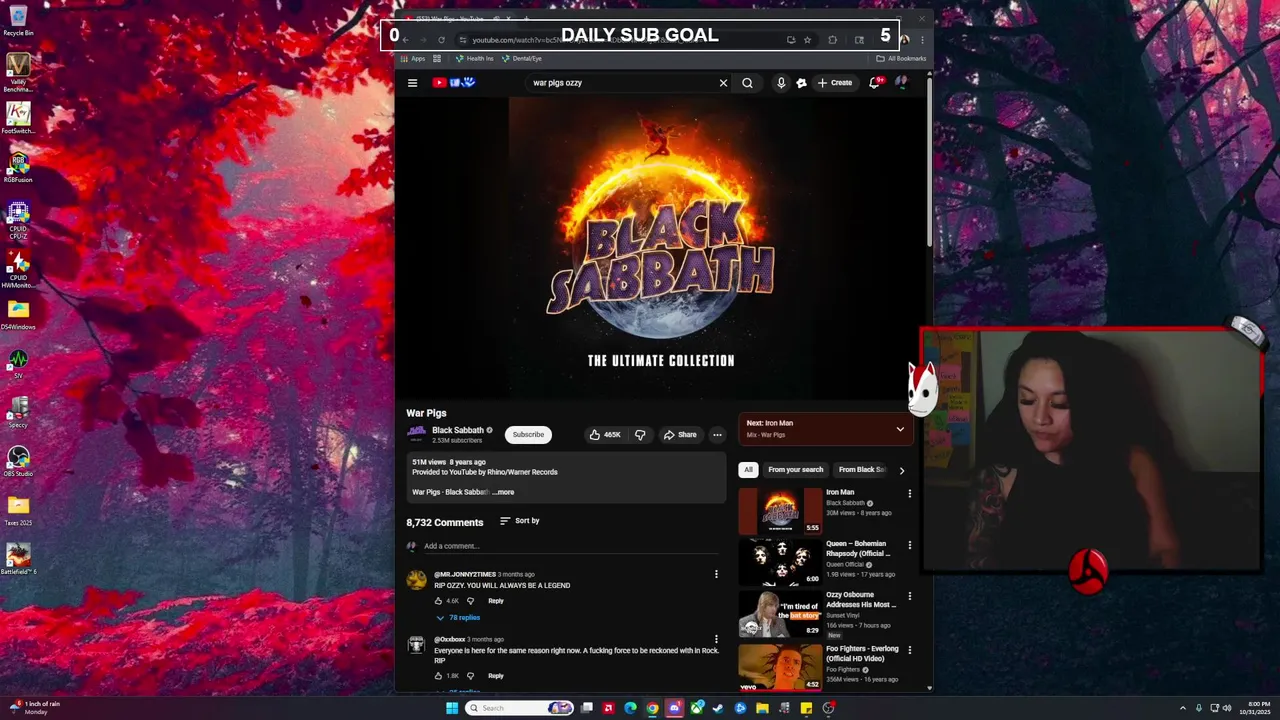Open Speccy desktop shortcut
Image resolution: width=1280 pixels, height=720 pixels.
click(18, 412)
